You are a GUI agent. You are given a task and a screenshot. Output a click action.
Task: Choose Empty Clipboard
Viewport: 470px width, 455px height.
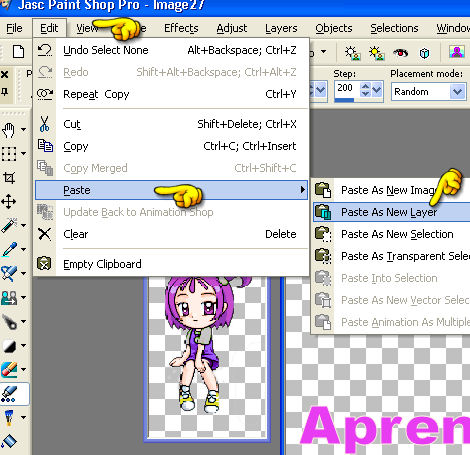pyautogui.click(x=171, y=264)
